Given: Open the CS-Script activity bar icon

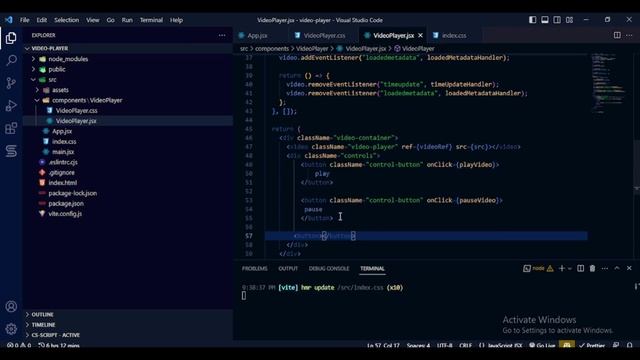Looking at the screenshot, I should click(x=11, y=151).
